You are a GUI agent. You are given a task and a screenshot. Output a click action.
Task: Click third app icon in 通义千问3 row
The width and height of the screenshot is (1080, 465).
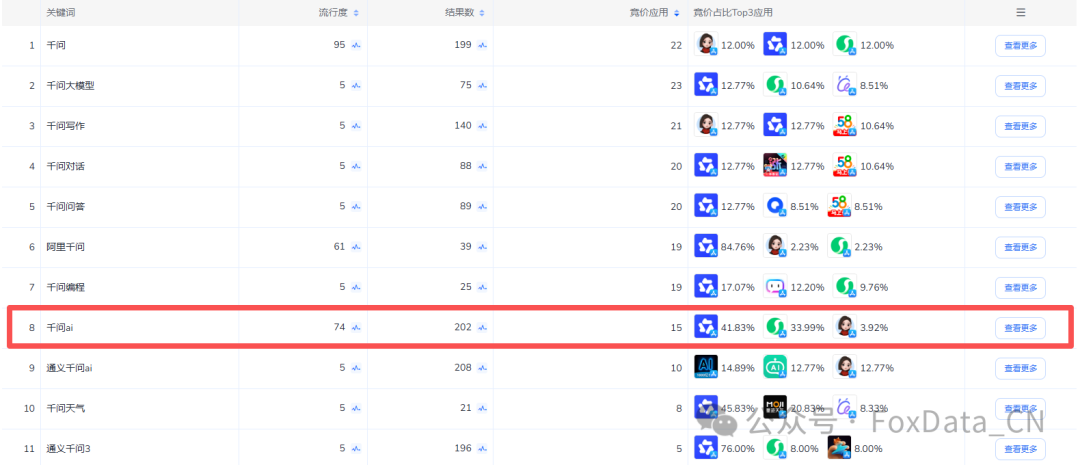tap(839, 447)
